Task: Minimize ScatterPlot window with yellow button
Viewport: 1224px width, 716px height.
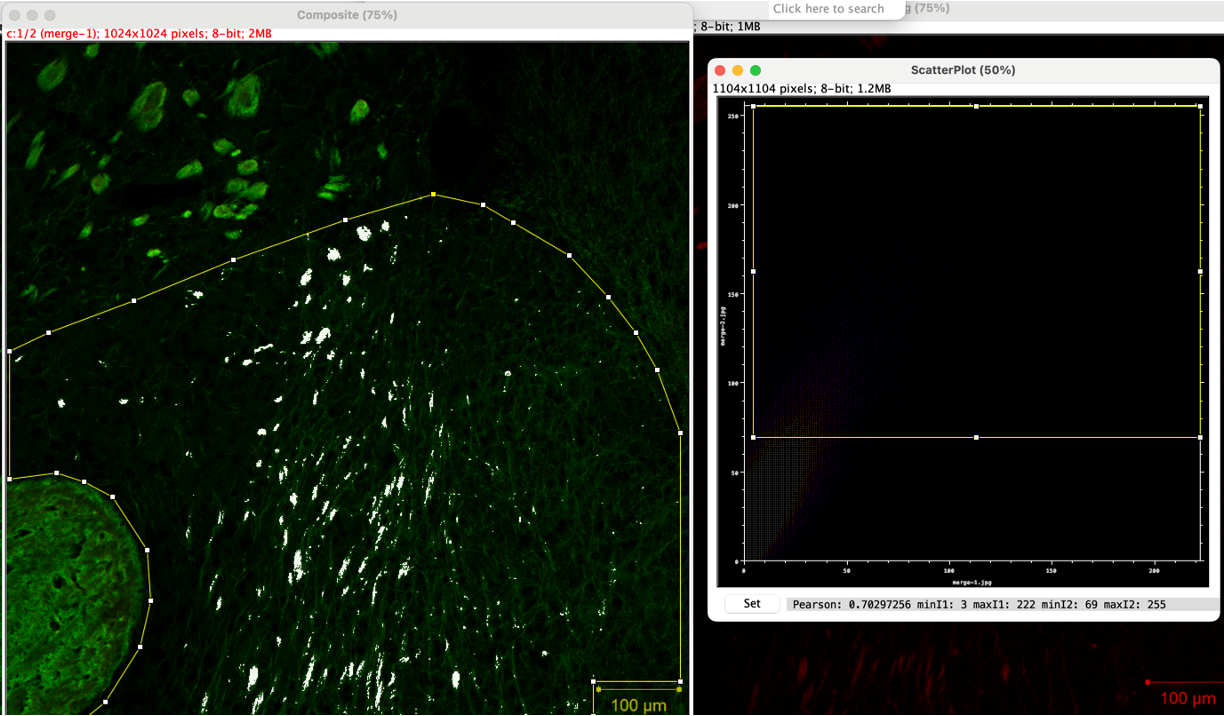Action: 738,70
